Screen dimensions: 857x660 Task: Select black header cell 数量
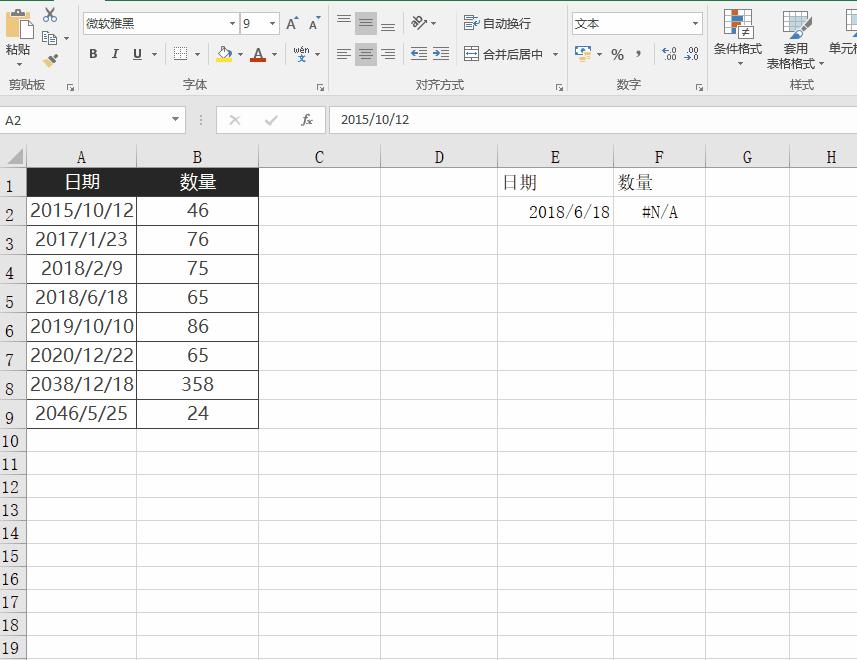point(197,182)
